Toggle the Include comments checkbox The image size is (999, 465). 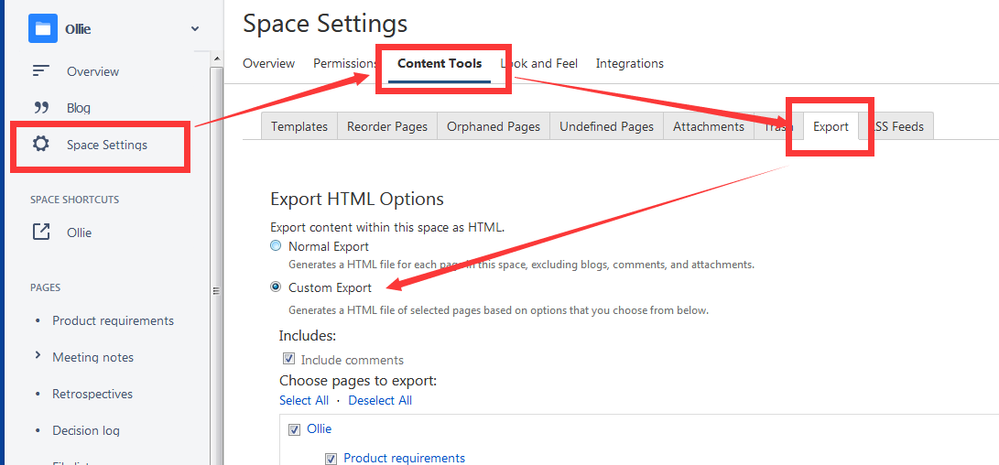pyautogui.click(x=289, y=359)
